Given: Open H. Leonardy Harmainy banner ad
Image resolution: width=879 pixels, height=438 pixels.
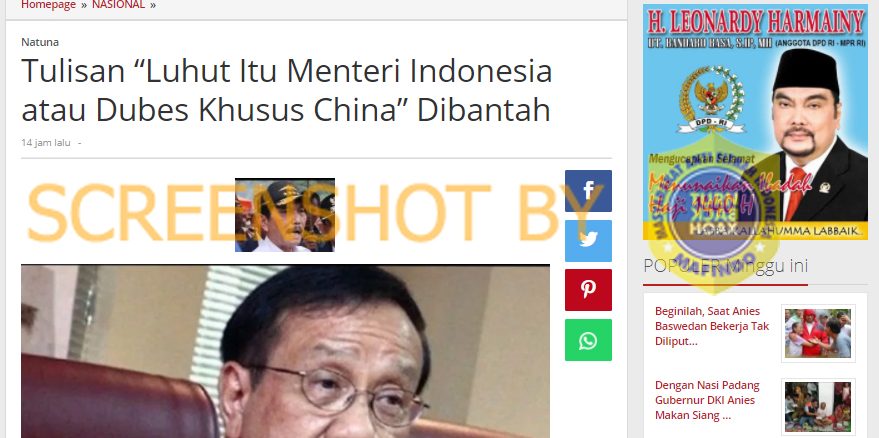Looking at the screenshot, I should tap(755, 122).
